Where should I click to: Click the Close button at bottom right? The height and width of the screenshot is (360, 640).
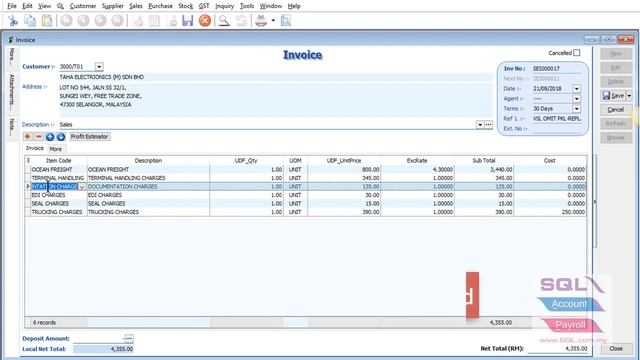[616, 349]
